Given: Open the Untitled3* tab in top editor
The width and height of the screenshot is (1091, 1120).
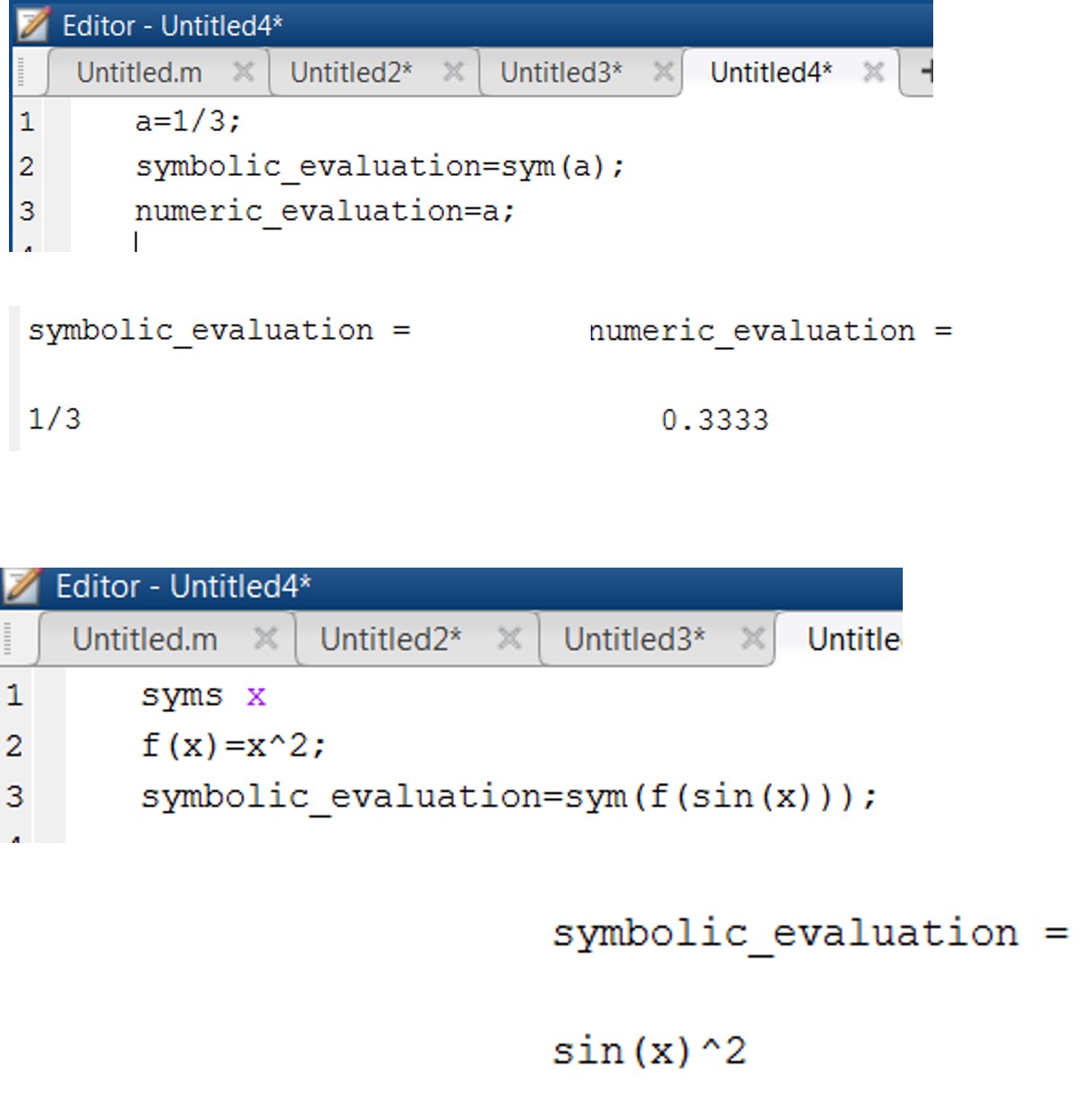Looking at the screenshot, I should pyautogui.click(x=561, y=72).
